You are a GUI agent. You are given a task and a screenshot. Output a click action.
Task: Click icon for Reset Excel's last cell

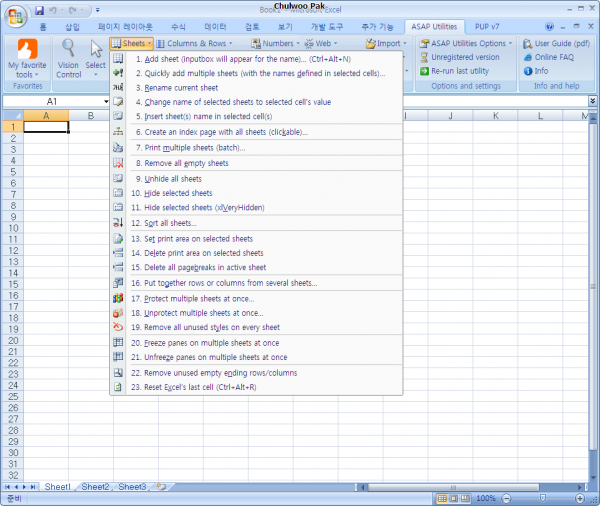pyautogui.click(x=118, y=387)
